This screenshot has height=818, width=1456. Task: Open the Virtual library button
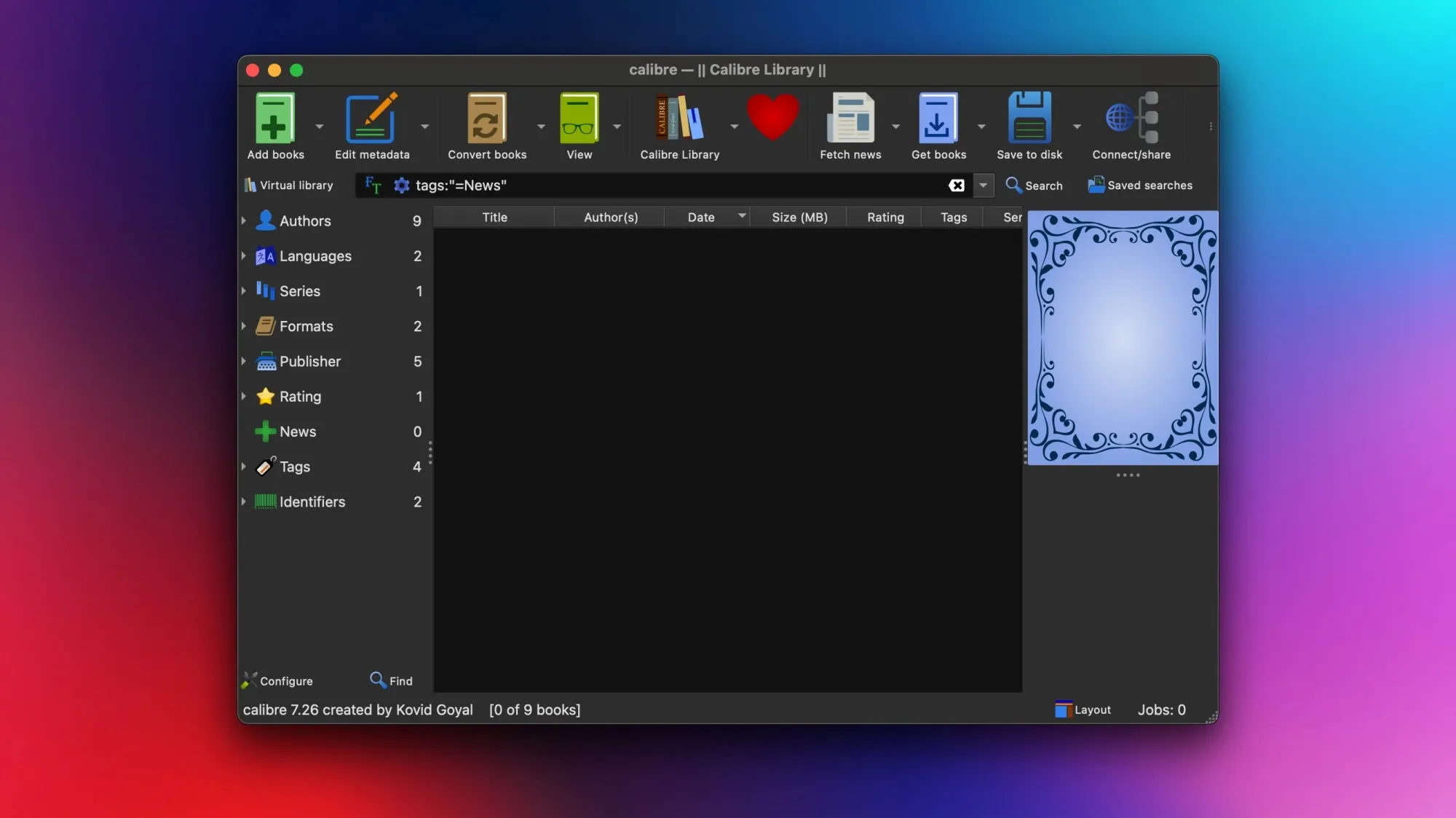coord(289,186)
